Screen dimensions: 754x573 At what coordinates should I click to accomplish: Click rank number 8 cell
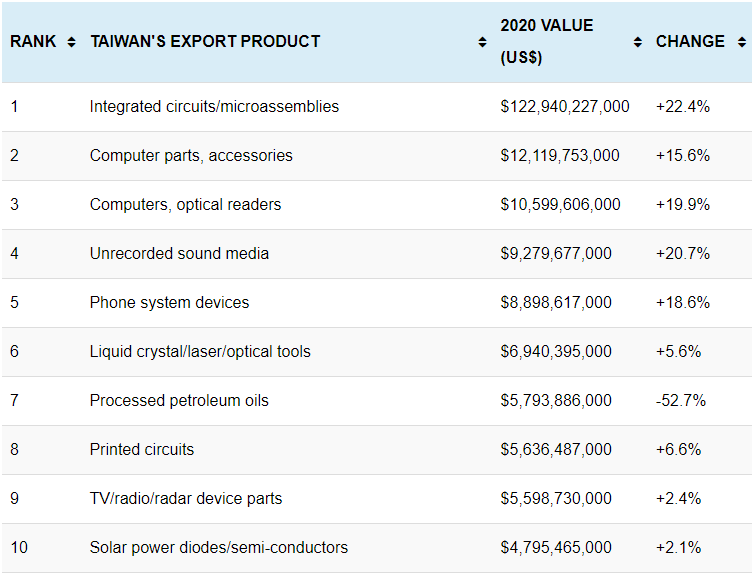coord(14,449)
